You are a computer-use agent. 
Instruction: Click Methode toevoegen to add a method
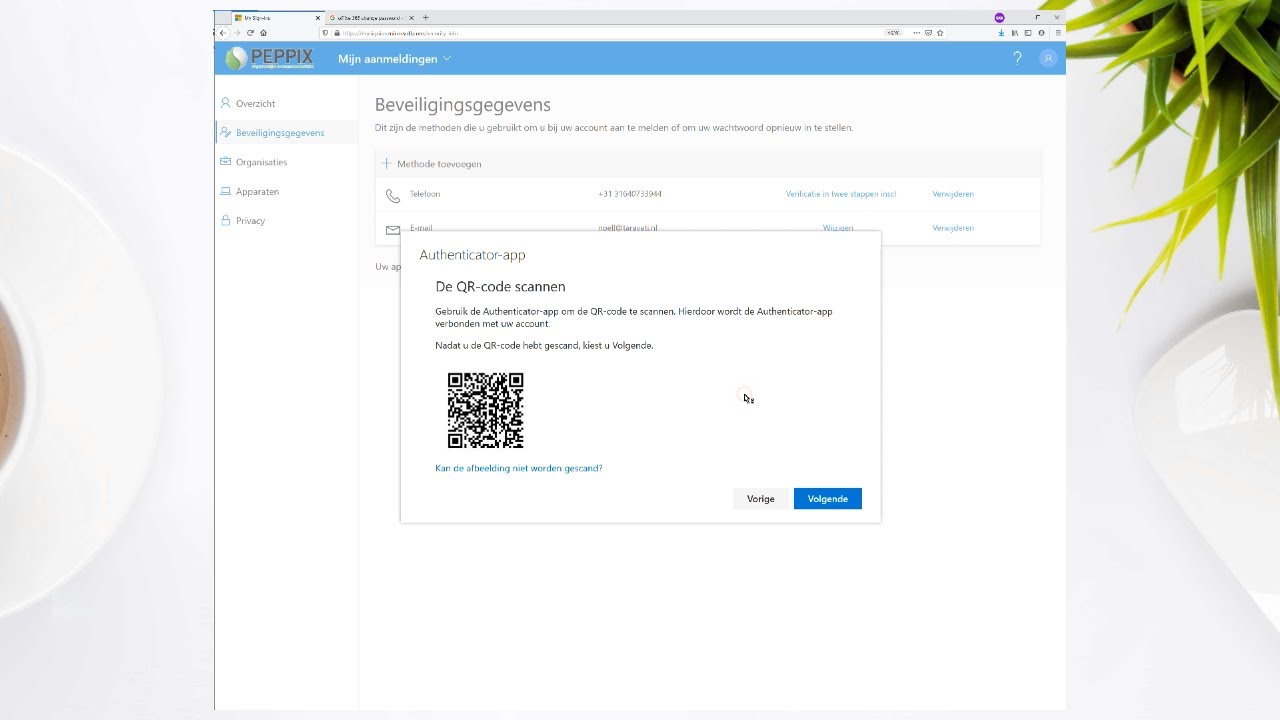[x=431, y=163]
